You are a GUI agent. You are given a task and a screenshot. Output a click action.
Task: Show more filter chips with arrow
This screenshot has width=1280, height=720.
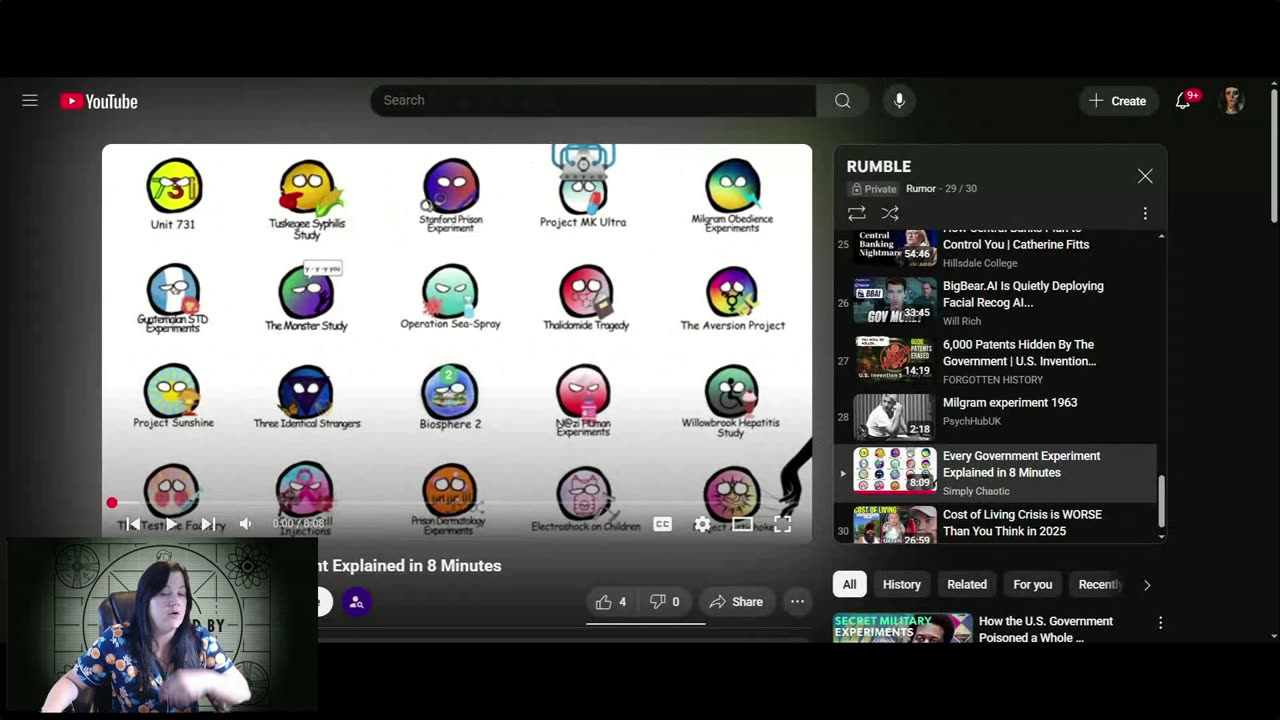[1147, 585]
